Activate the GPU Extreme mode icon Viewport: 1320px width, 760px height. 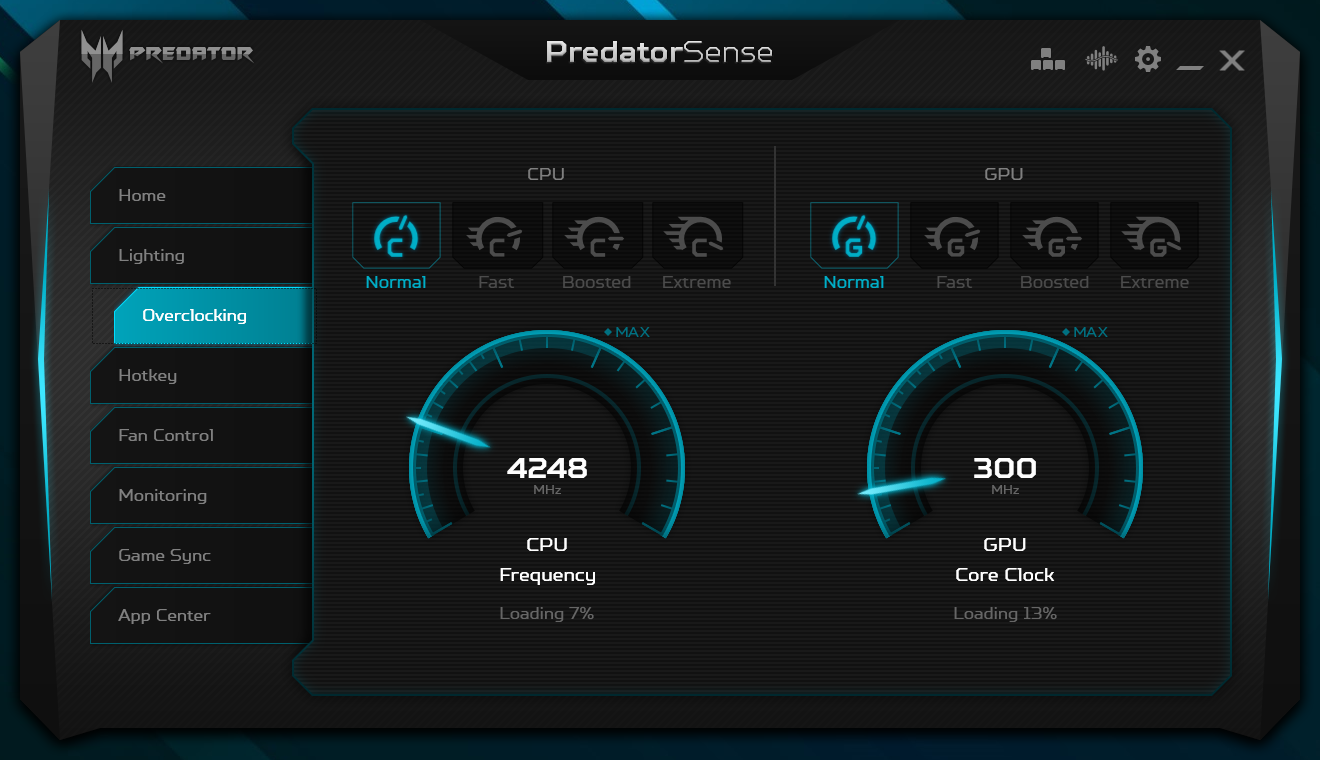pos(1154,236)
